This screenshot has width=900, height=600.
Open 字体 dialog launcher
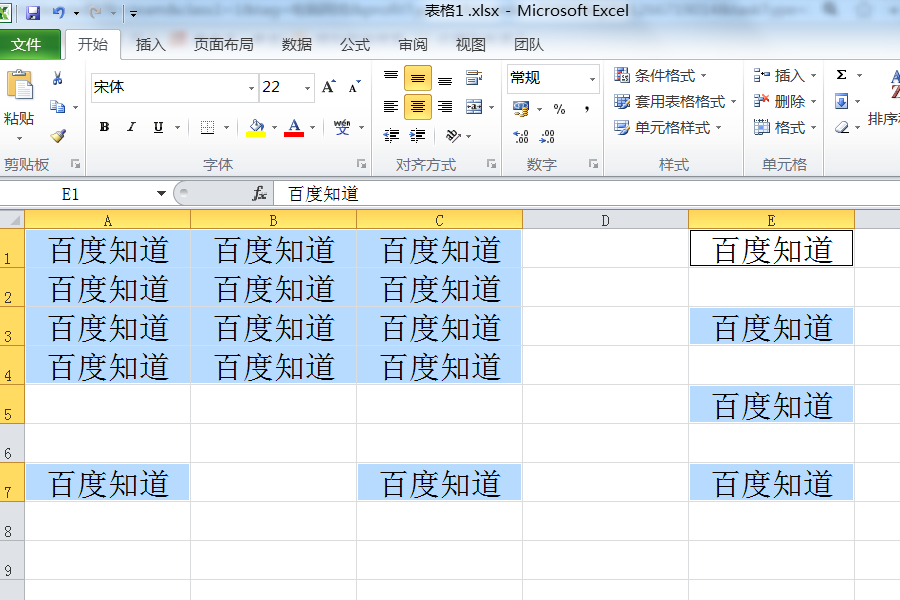pyautogui.click(x=361, y=164)
